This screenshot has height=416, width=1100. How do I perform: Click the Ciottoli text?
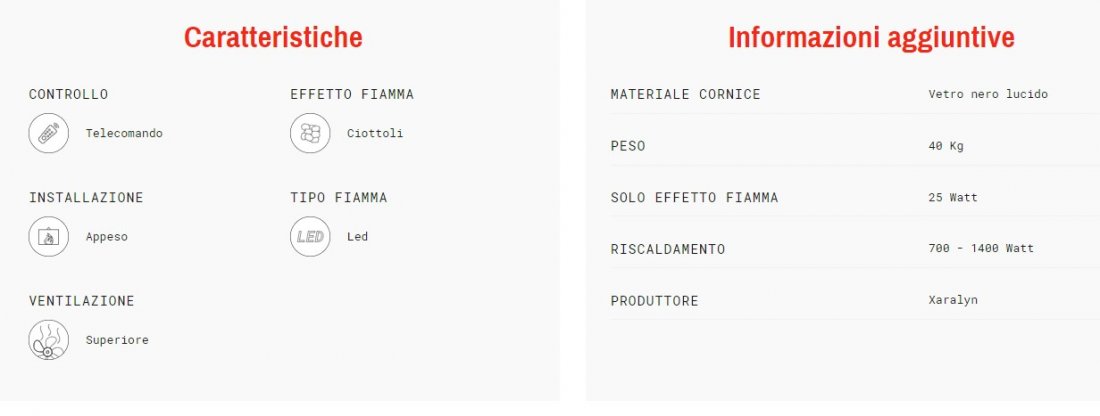point(375,133)
